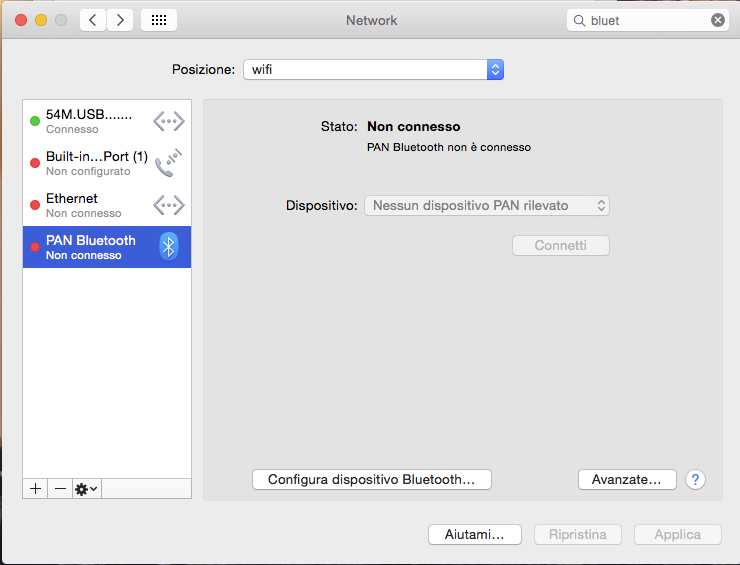Click the red status dot for Ethernet
Screen dimensions: 740x565
pyautogui.click(x=34, y=205)
